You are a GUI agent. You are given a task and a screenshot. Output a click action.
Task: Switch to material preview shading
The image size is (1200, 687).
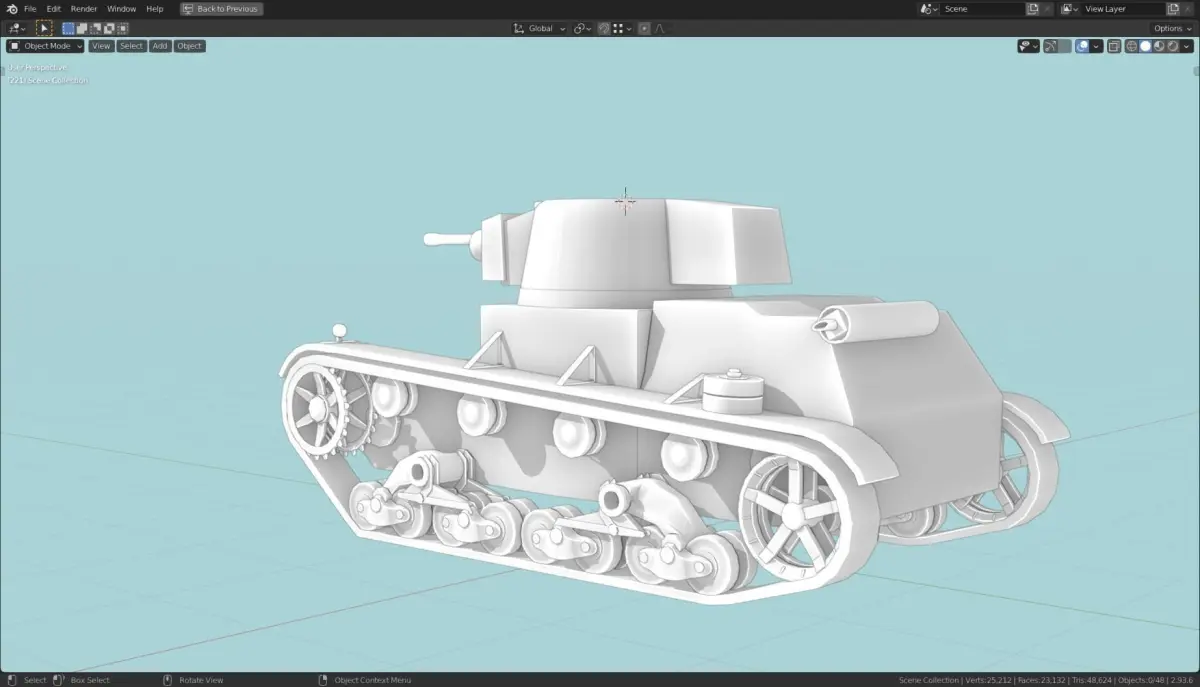(1159, 46)
